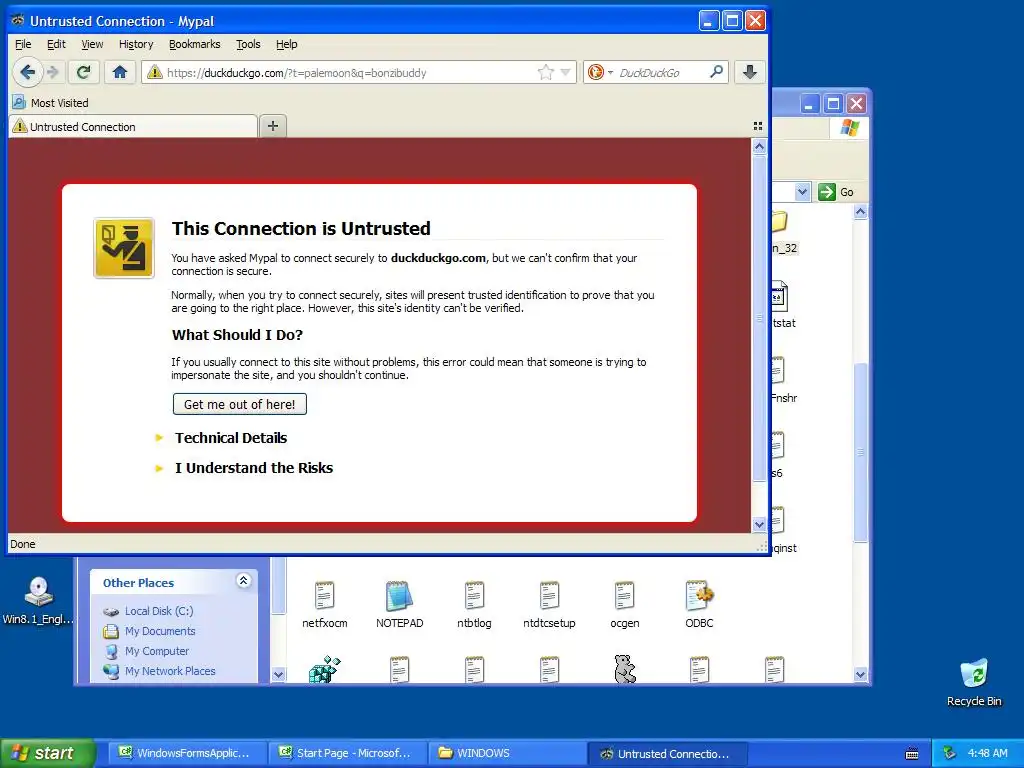Click Explorer file list scroll-up arrow
1024x768 pixels.
[861, 212]
